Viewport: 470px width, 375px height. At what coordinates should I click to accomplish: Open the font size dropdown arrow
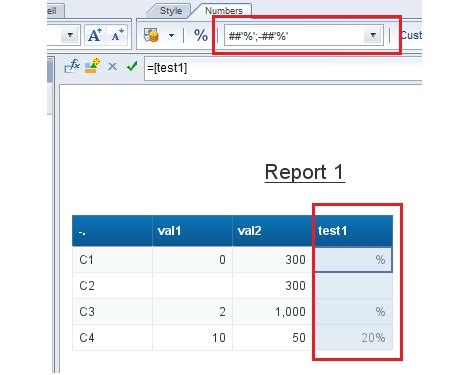[70, 35]
